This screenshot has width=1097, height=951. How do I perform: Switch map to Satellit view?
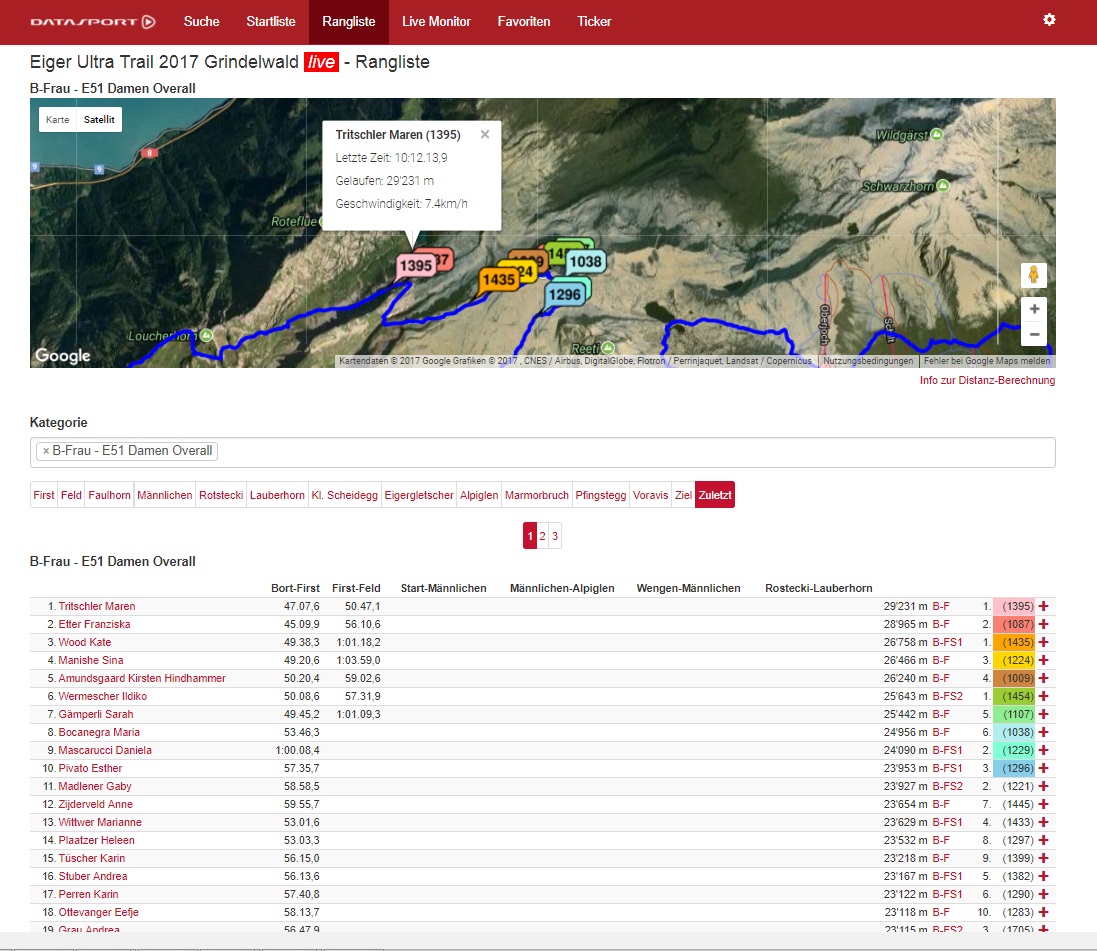pyautogui.click(x=99, y=120)
